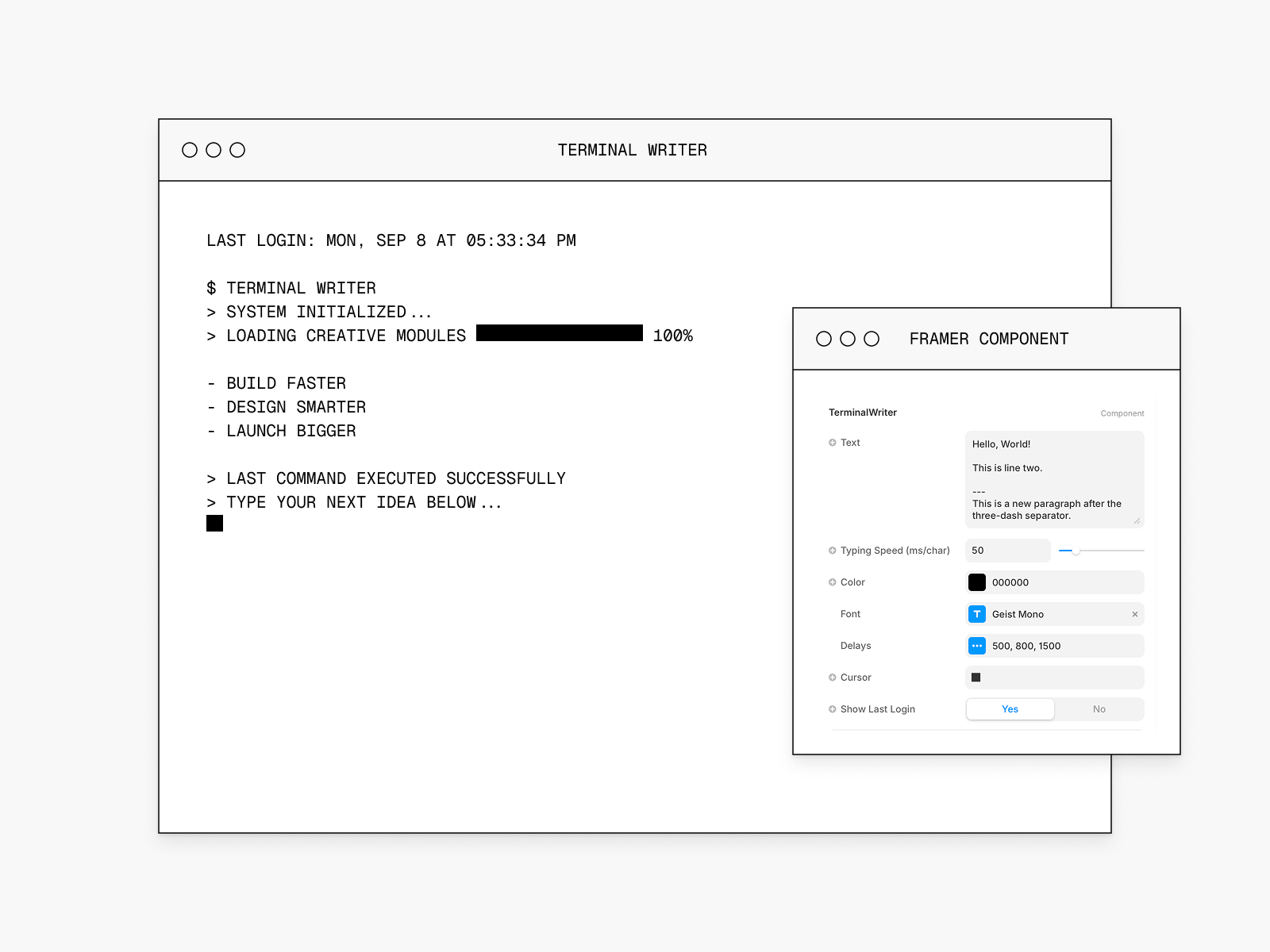Click the blinking block cursor in the terminal

click(214, 523)
